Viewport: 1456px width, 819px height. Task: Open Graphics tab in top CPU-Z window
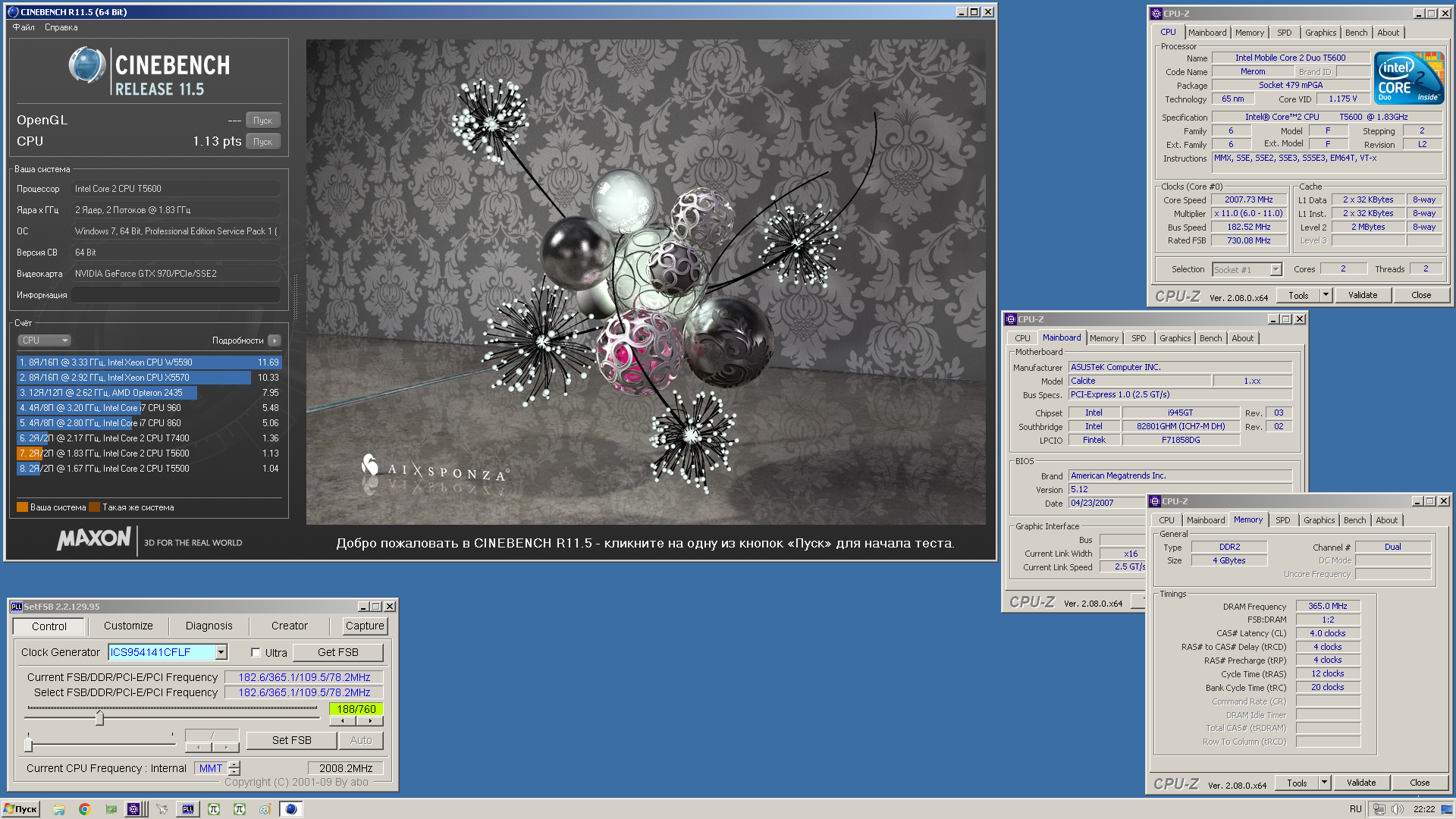pyautogui.click(x=1320, y=33)
